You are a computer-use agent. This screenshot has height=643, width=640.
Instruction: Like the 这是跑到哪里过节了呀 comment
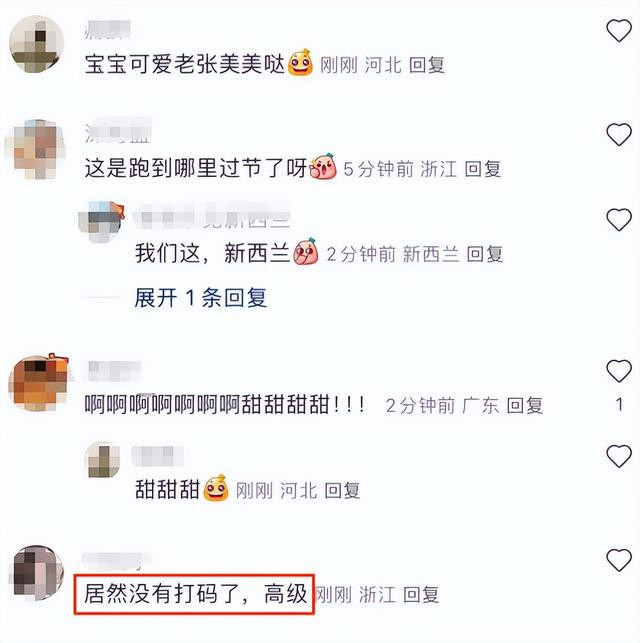tap(619, 135)
